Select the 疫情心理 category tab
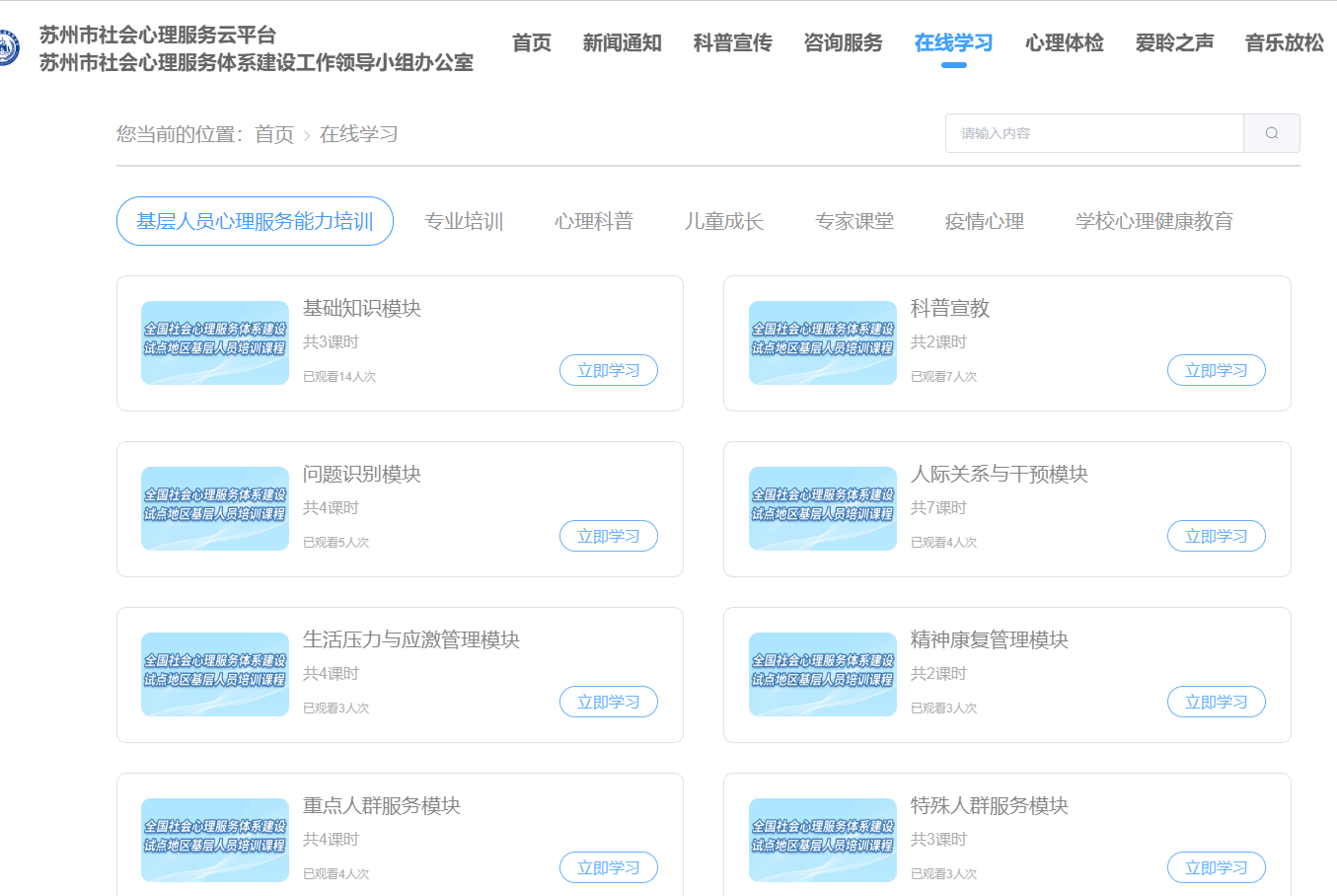Image resolution: width=1337 pixels, height=896 pixels. (984, 221)
